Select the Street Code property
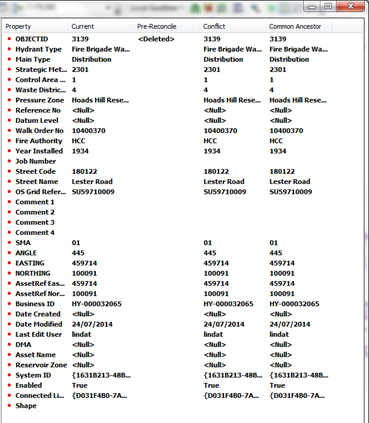This screenshot has width=369, height=423. [x=35, y=171]
